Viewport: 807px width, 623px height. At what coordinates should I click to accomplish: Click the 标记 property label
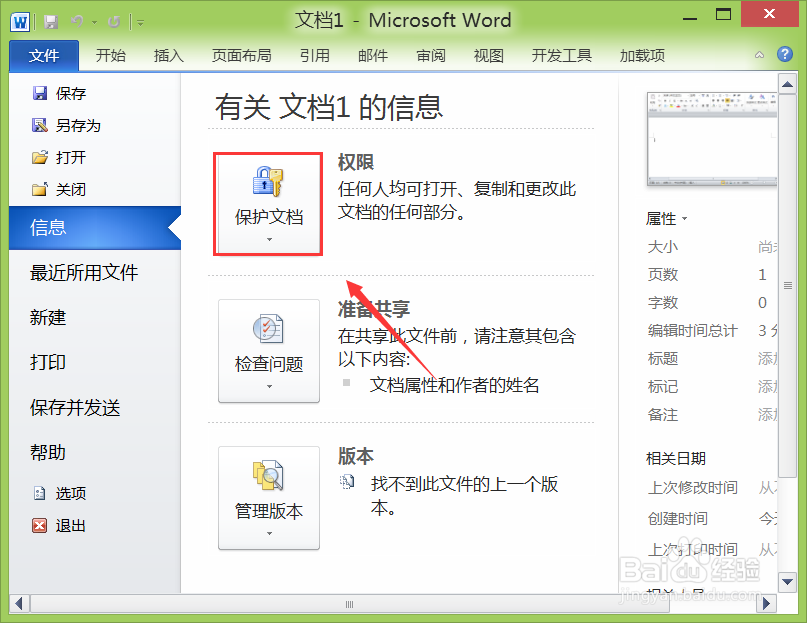coord(663,386)
